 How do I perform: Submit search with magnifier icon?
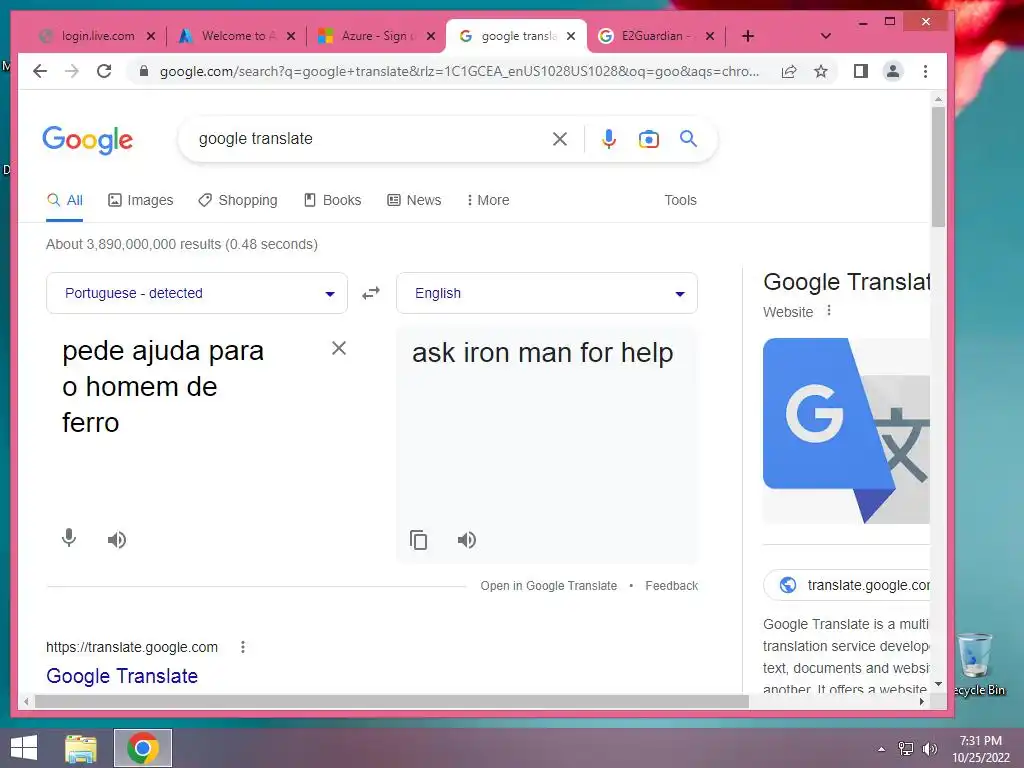(688, 138)
